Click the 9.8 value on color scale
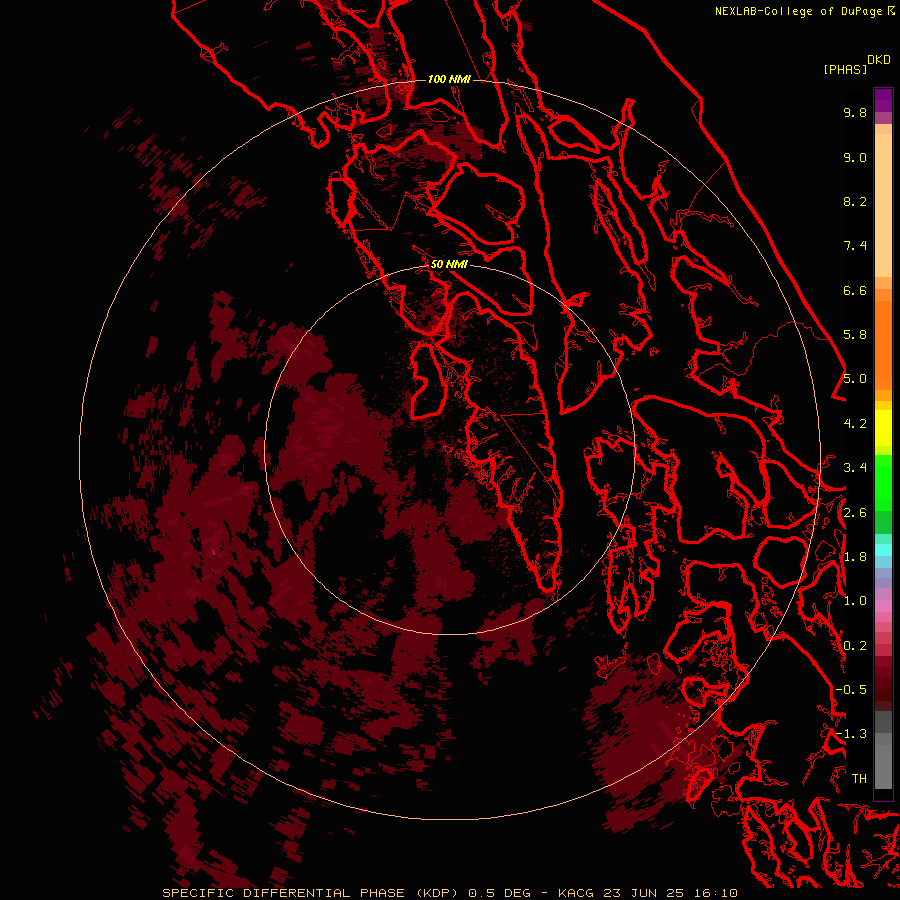Screen dimensions: 900x900 pyautogui.click(x=855, y=112)
